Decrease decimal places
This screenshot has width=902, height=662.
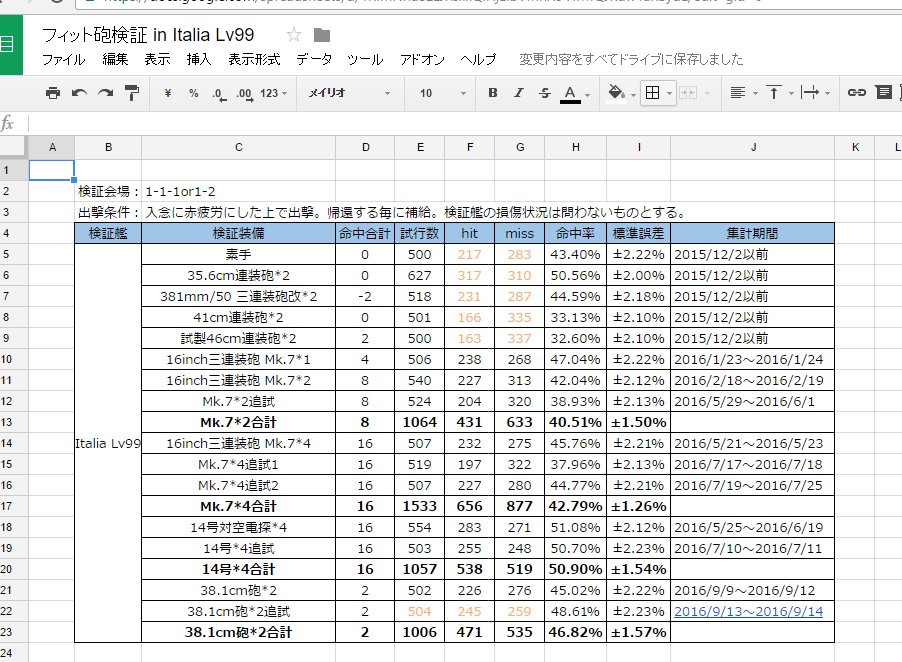(x=219, y=94)
